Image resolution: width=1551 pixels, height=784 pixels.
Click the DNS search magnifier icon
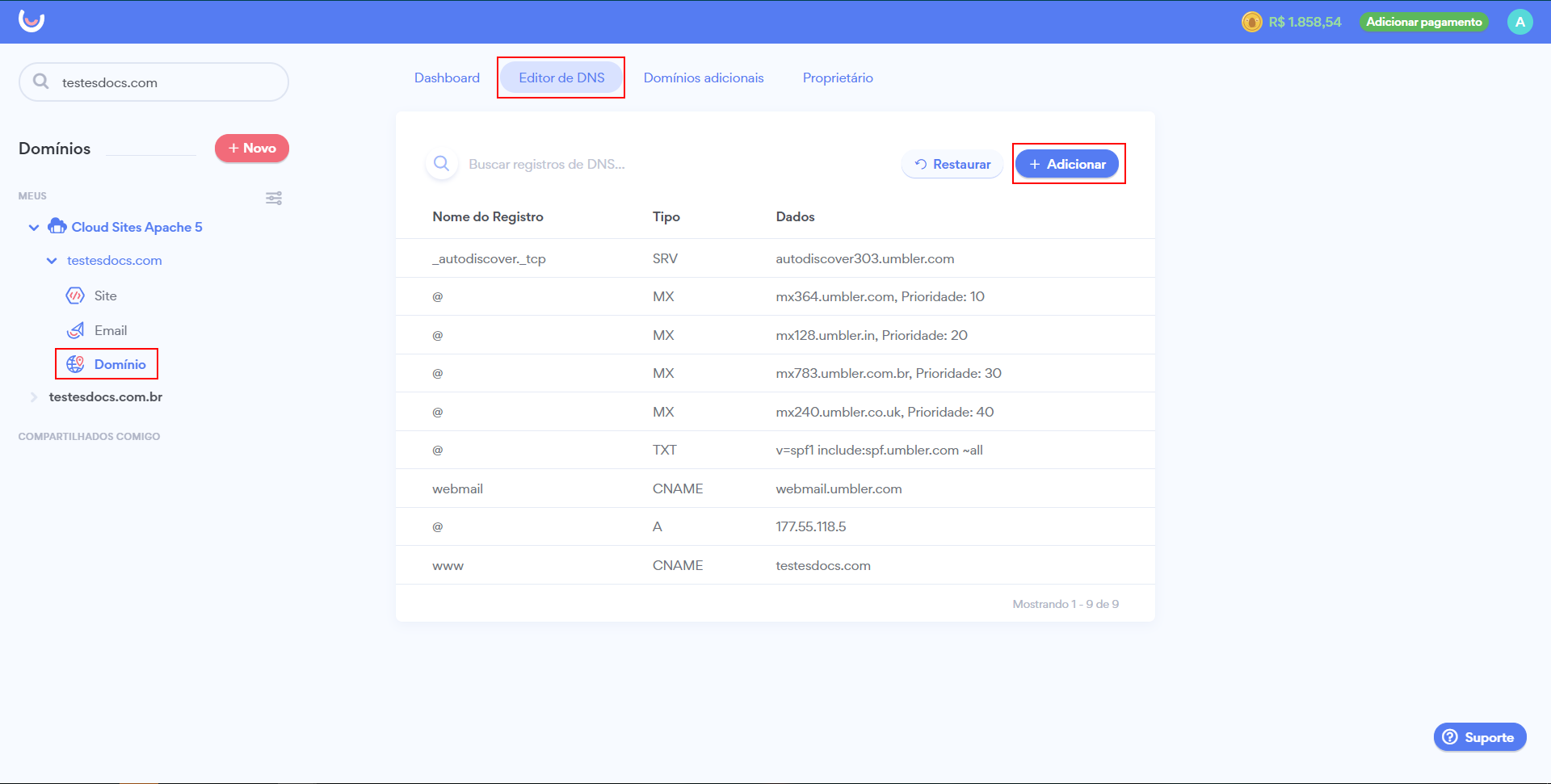[x=441, y=164]
